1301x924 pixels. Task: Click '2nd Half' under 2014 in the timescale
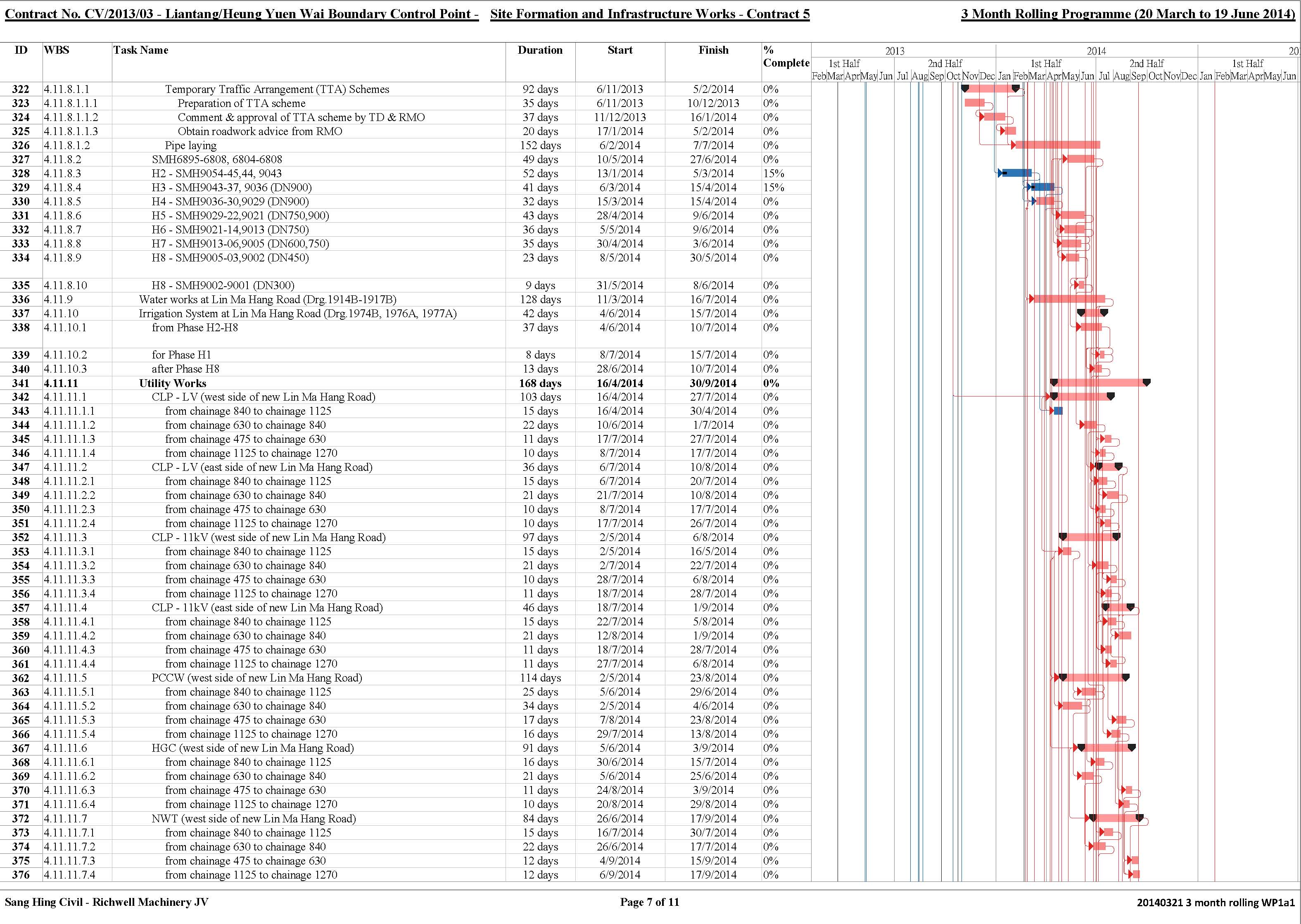click(1146, 64)
